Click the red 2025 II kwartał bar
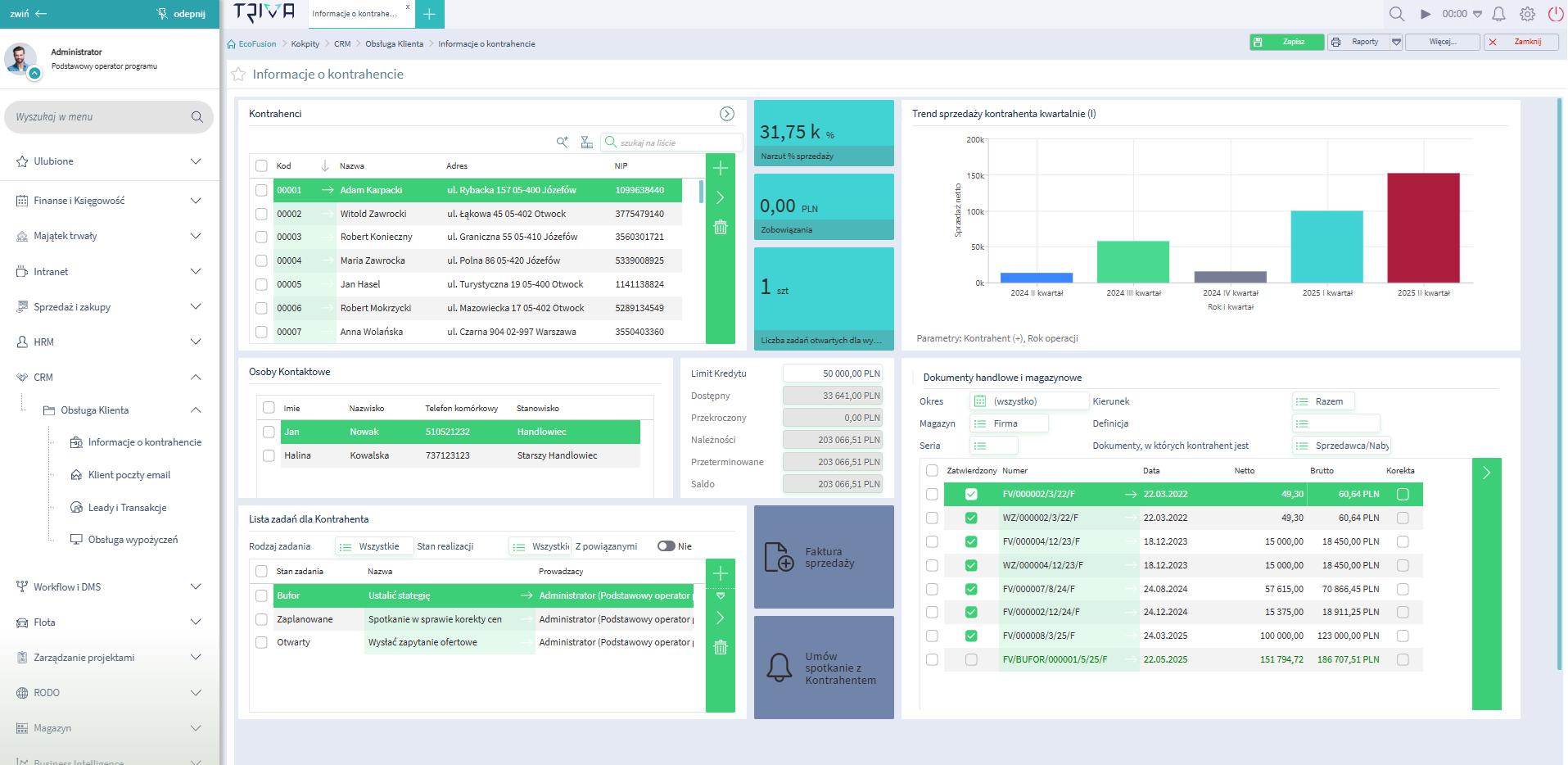The image size is (1568, 765). (1423, 227)
